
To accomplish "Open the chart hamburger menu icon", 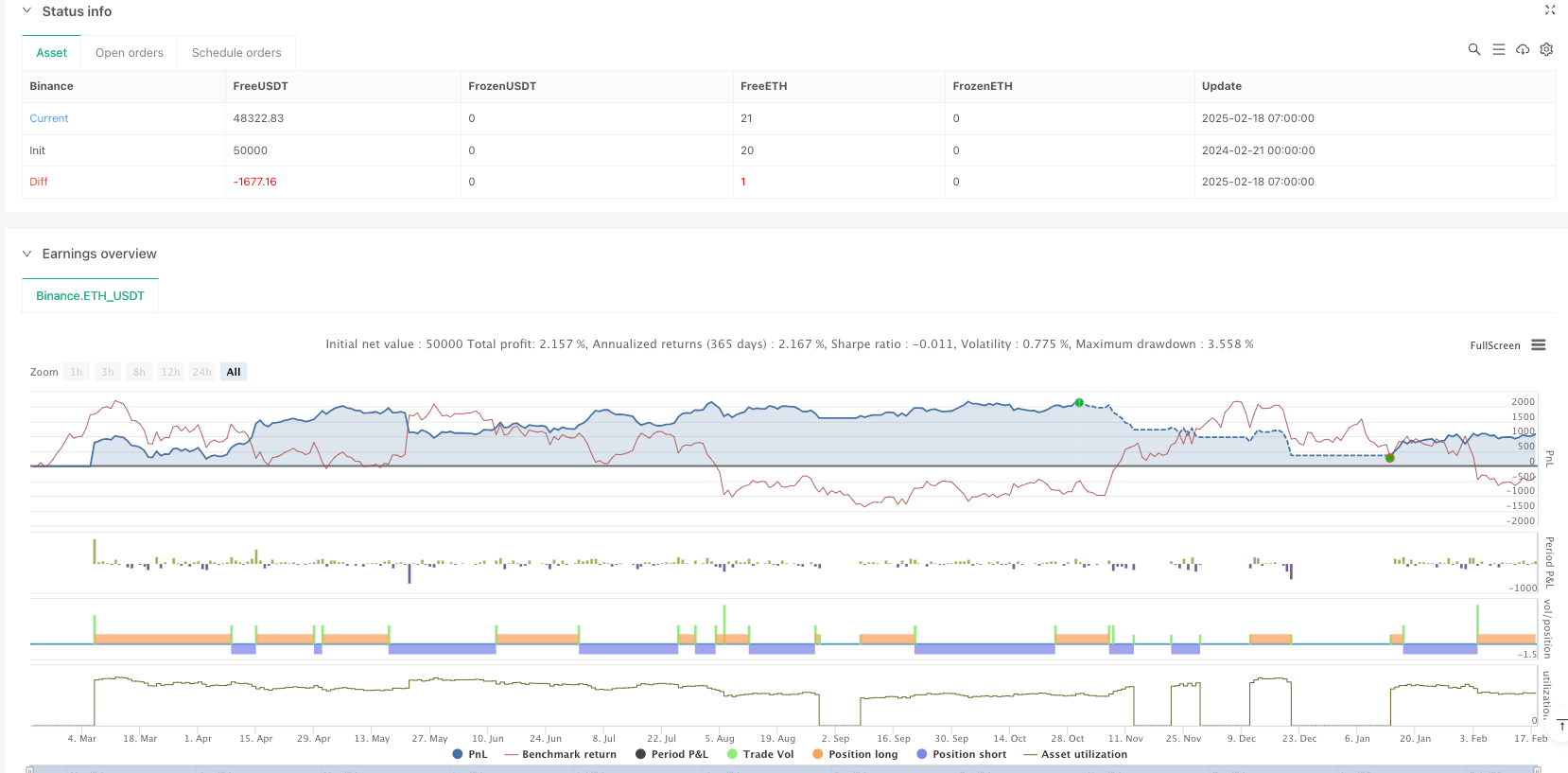I will pyautogui.click(x=1539, y=345).
